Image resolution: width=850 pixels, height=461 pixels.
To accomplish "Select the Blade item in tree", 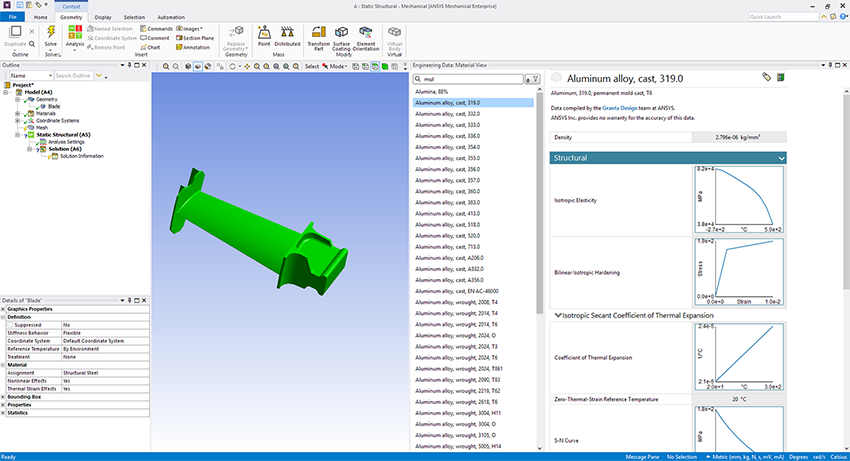I will point(54,106).
